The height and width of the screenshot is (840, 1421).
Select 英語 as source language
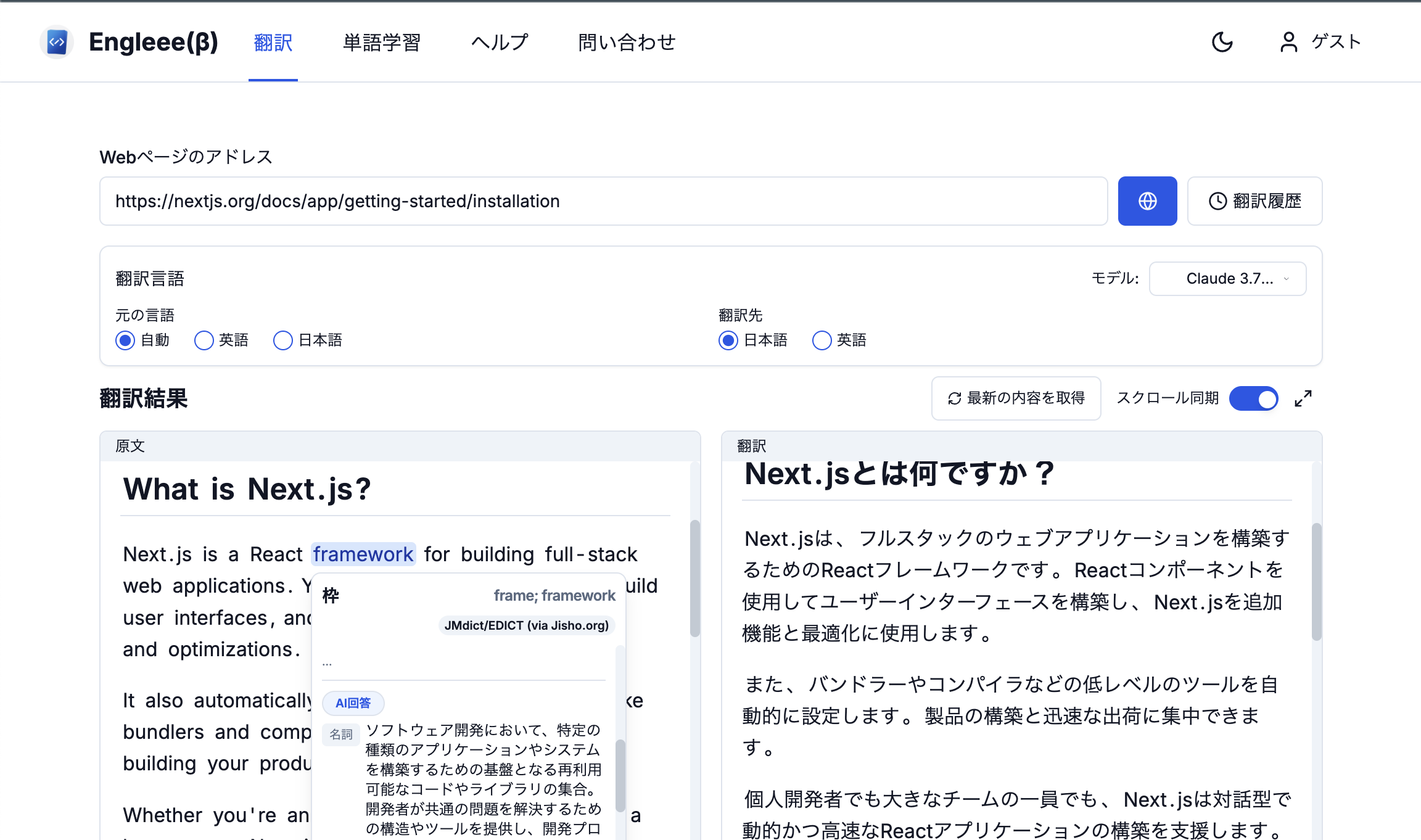coord(204,340)
